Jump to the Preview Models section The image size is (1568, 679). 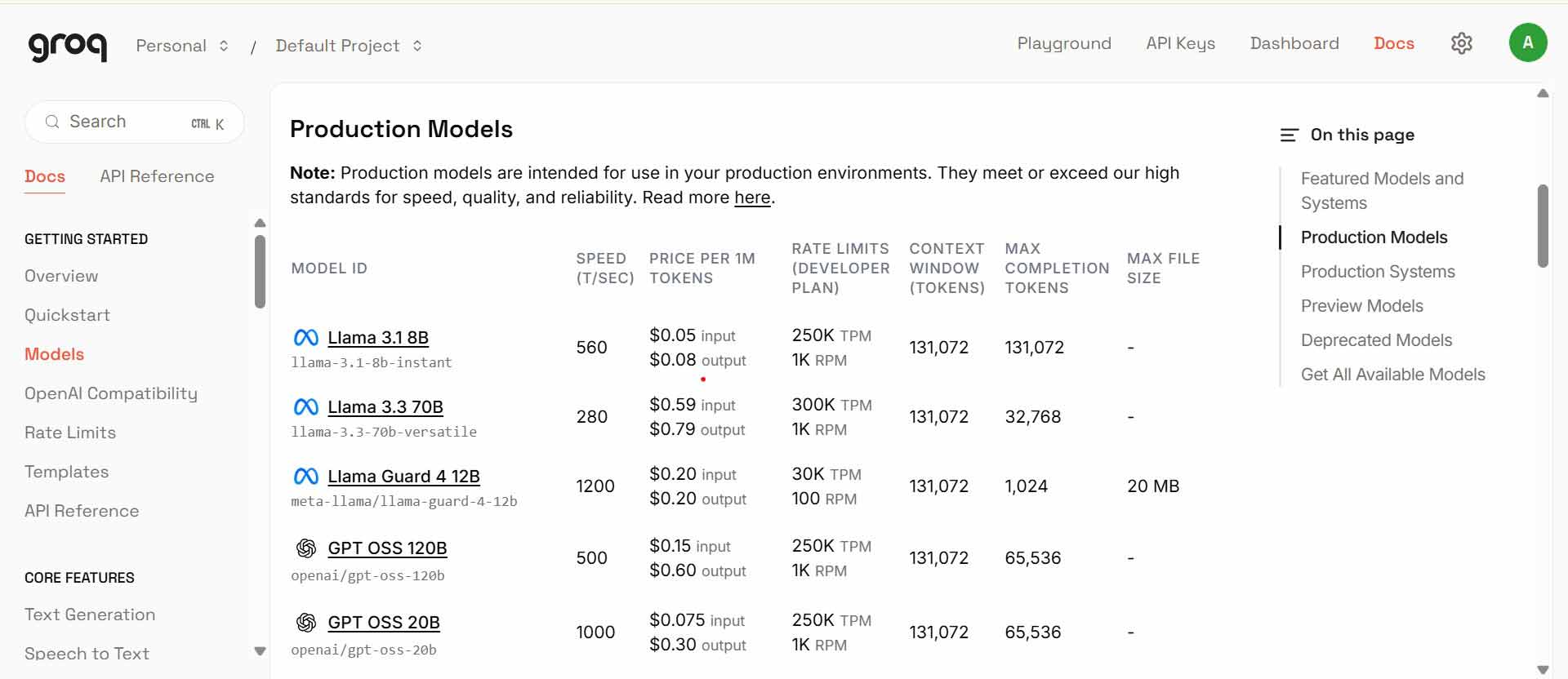click(x=1361, y=306)
